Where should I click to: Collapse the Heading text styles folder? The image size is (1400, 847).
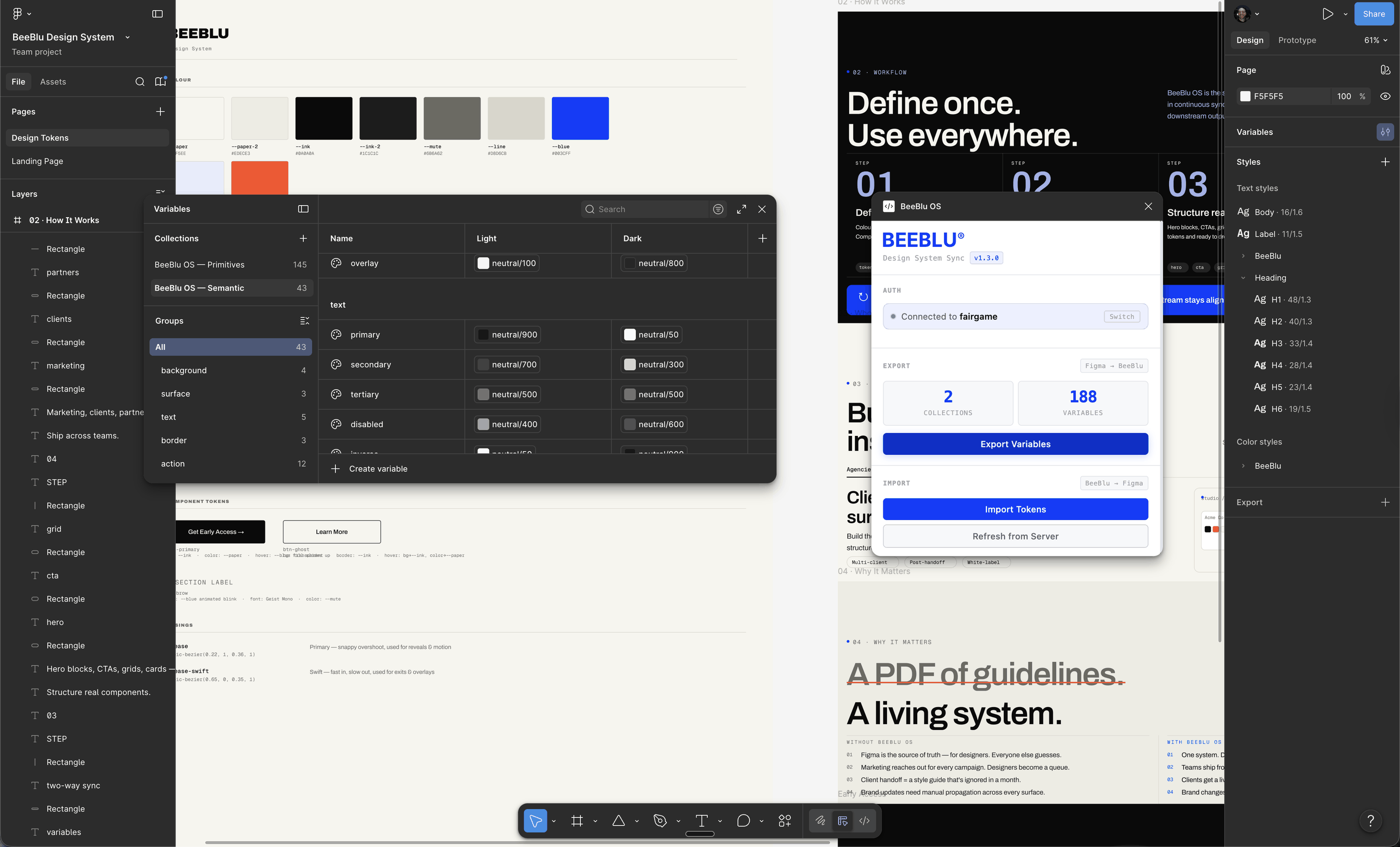pyautogui.click(x=1243, y=278)
